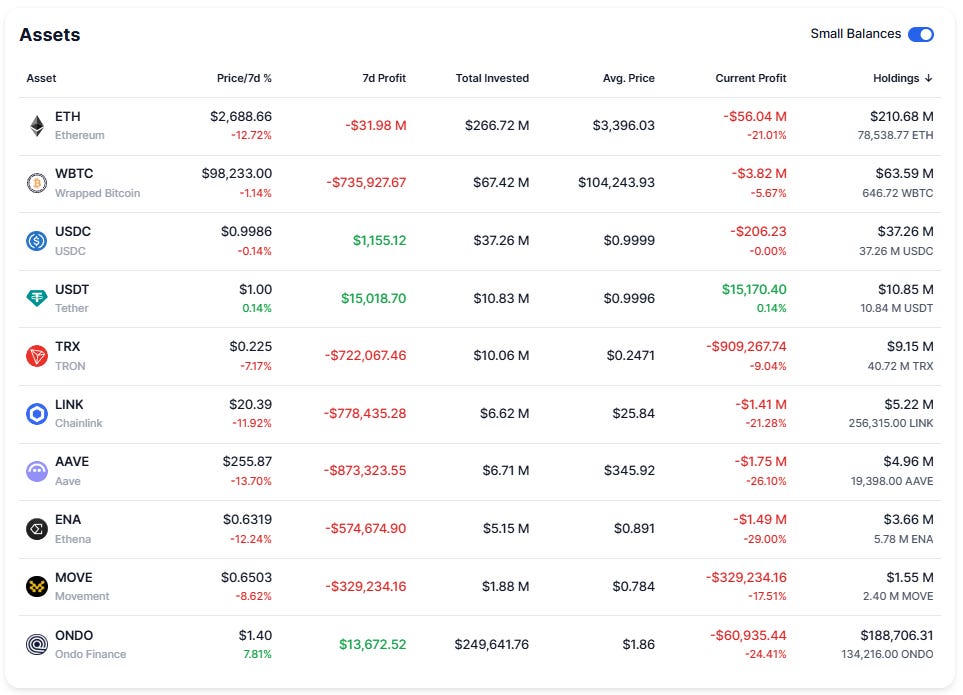
Task: Click MOVE total invested $1.88 M
Action: [505, 586]
